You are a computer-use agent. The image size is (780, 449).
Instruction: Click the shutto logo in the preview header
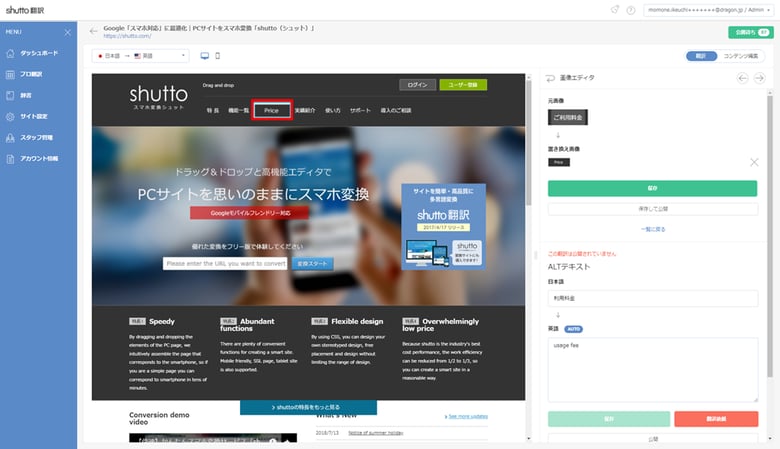(x=159, y=96)
